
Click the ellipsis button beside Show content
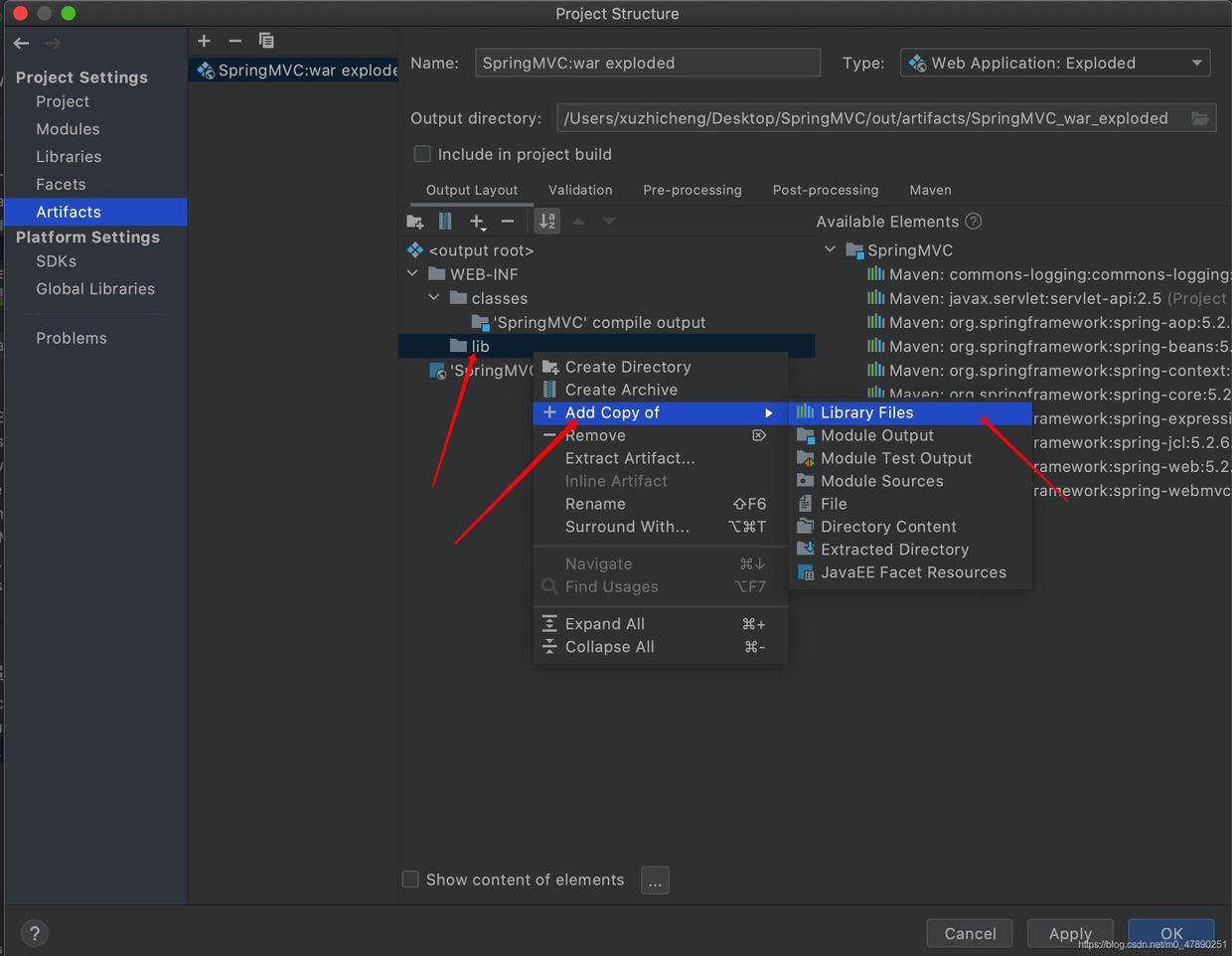(655, 880)
